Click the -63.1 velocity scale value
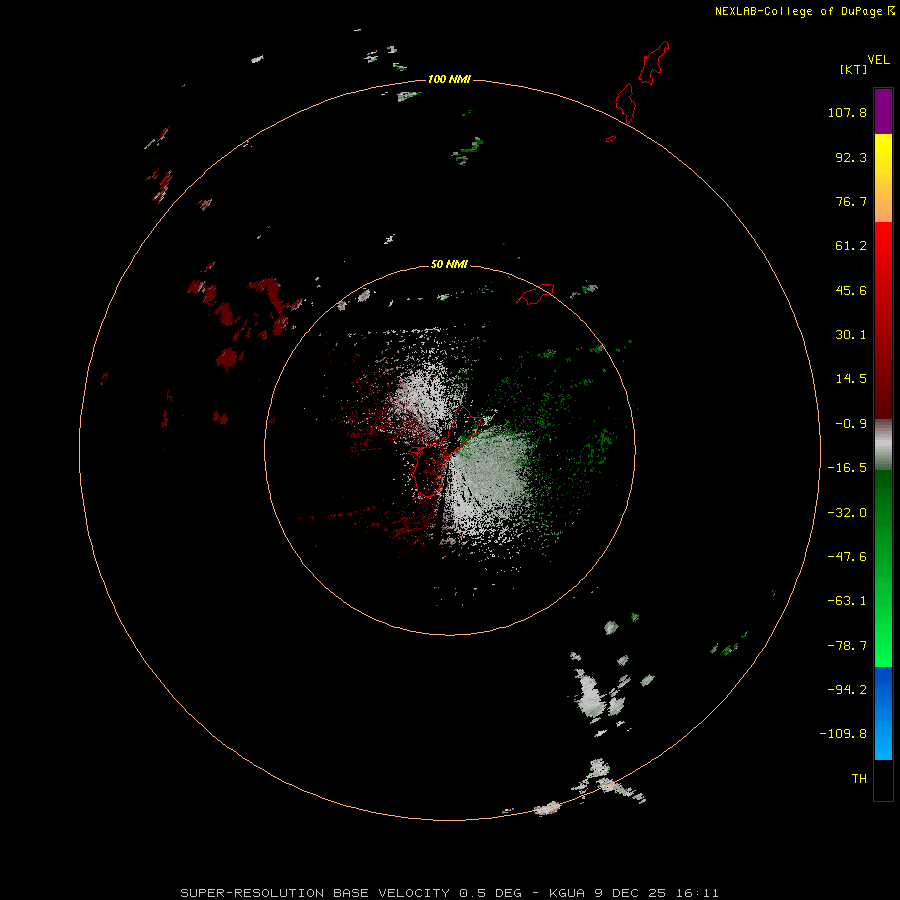Screen dimensions: 900x900 [847, 601]
